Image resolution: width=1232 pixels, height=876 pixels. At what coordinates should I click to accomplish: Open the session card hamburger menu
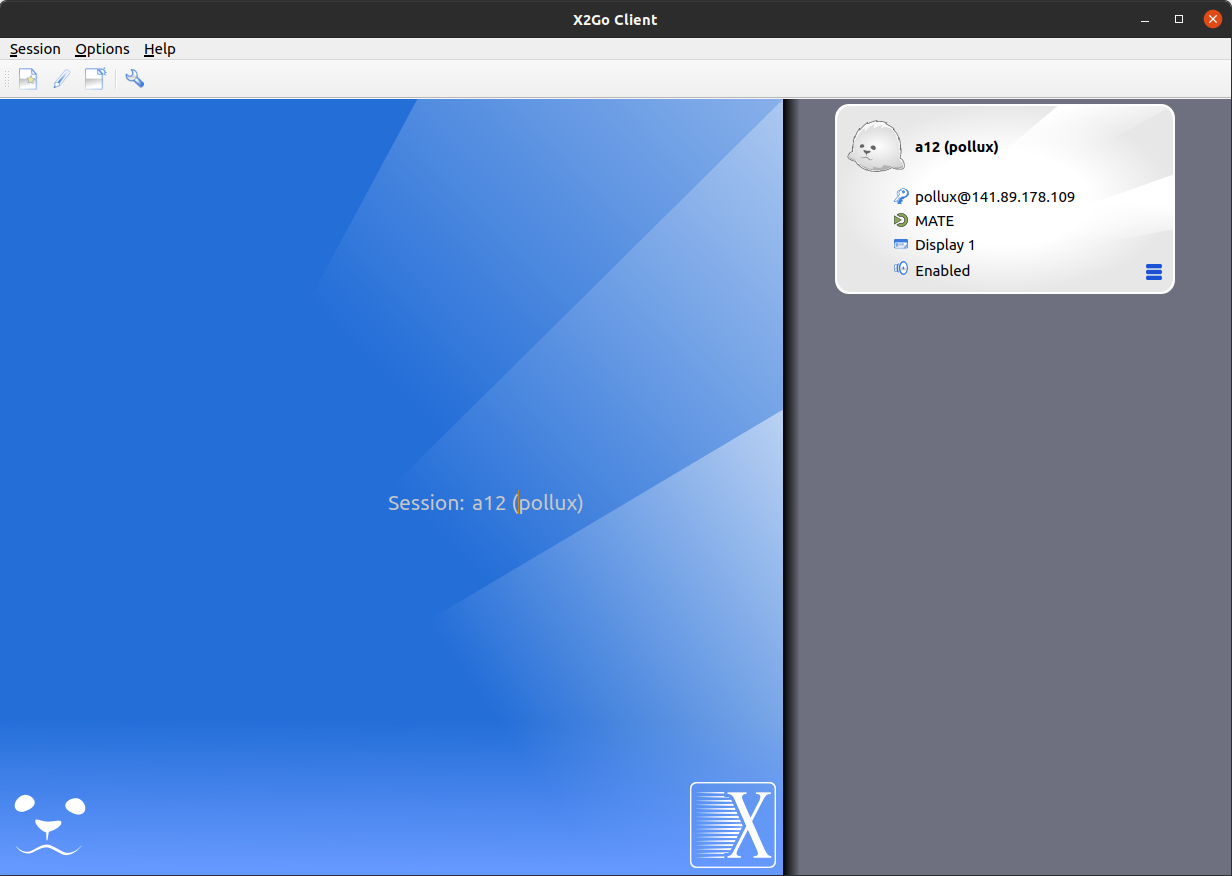[x=1153, y=272]
